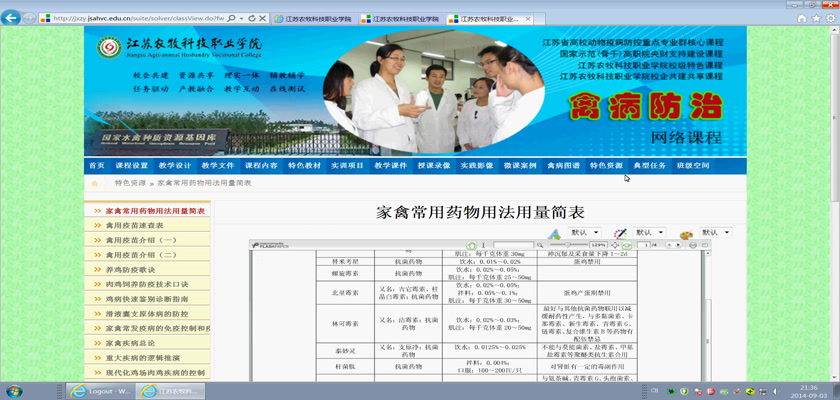Click the FlashPaper page number field
The width and height of the screenshot is (840, 400).
click(644, 245)
